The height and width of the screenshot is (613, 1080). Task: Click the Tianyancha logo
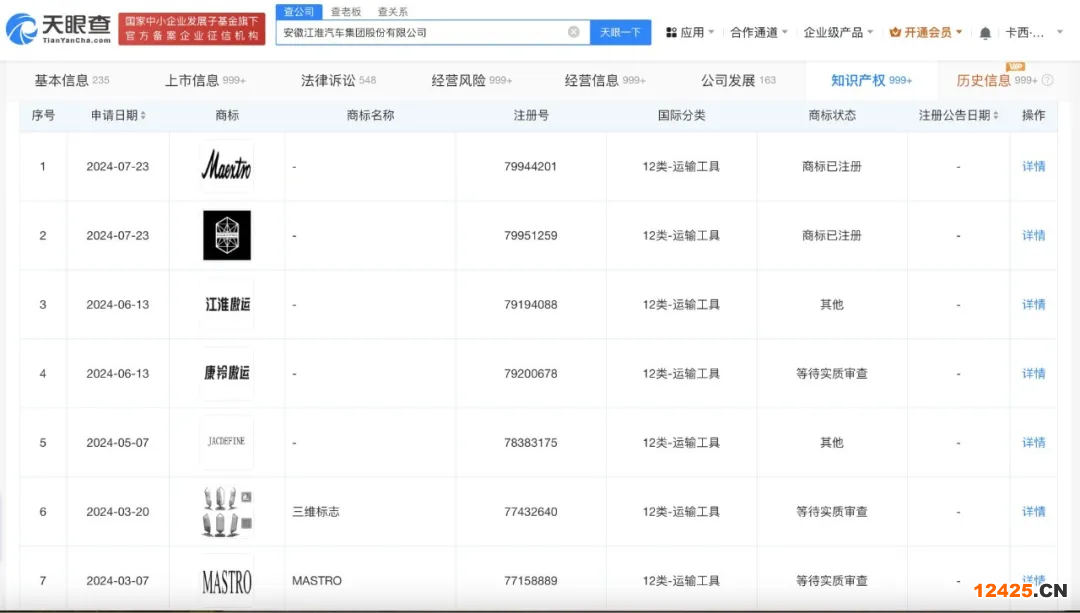pos(58,29)
